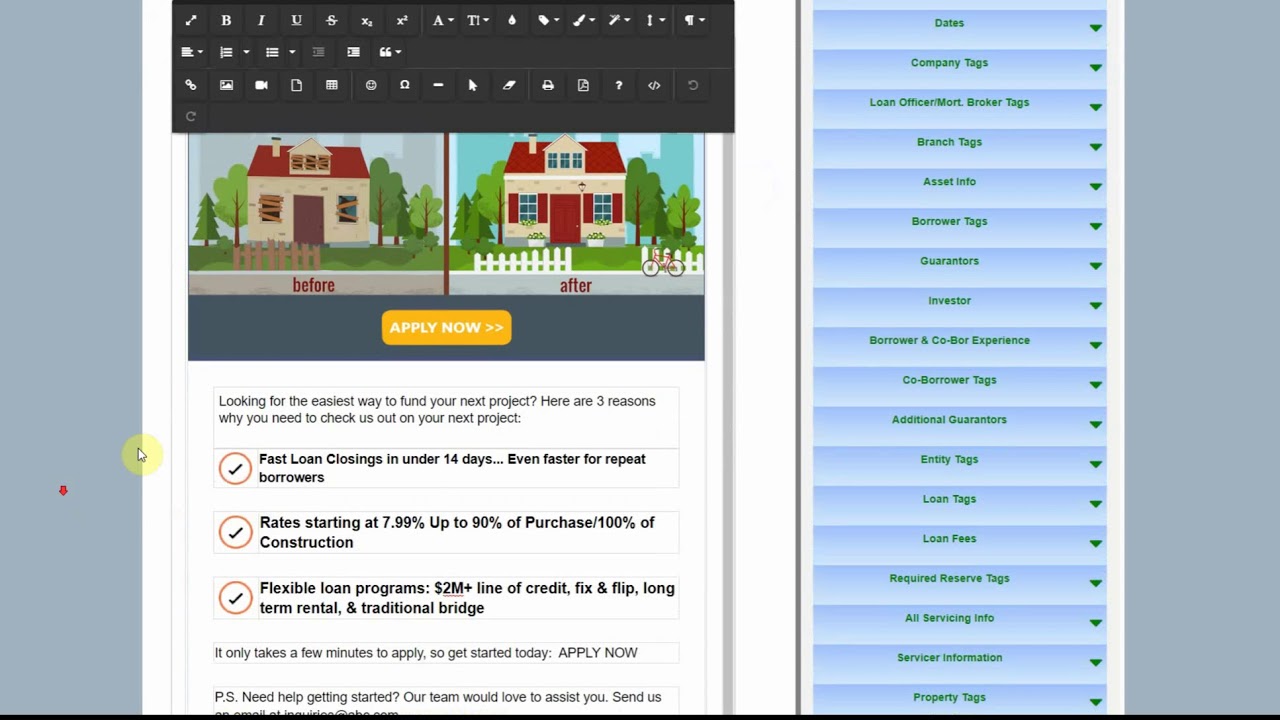Open the text color droplet picker
Image resolution: width=1280 pixels, height=720 pixels.
pos(512,20)
